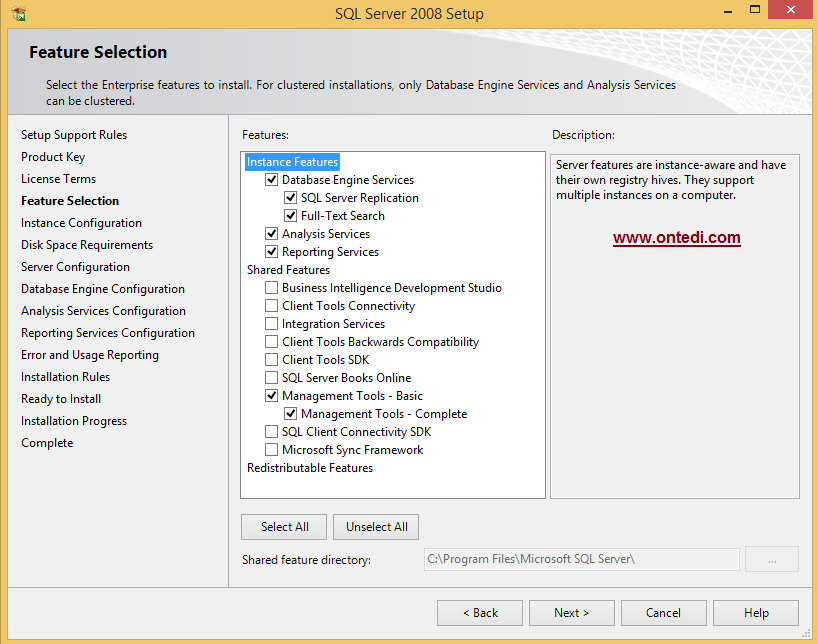Click Database Engine Configuration step
818x644 pixels.
click(103, 289)
